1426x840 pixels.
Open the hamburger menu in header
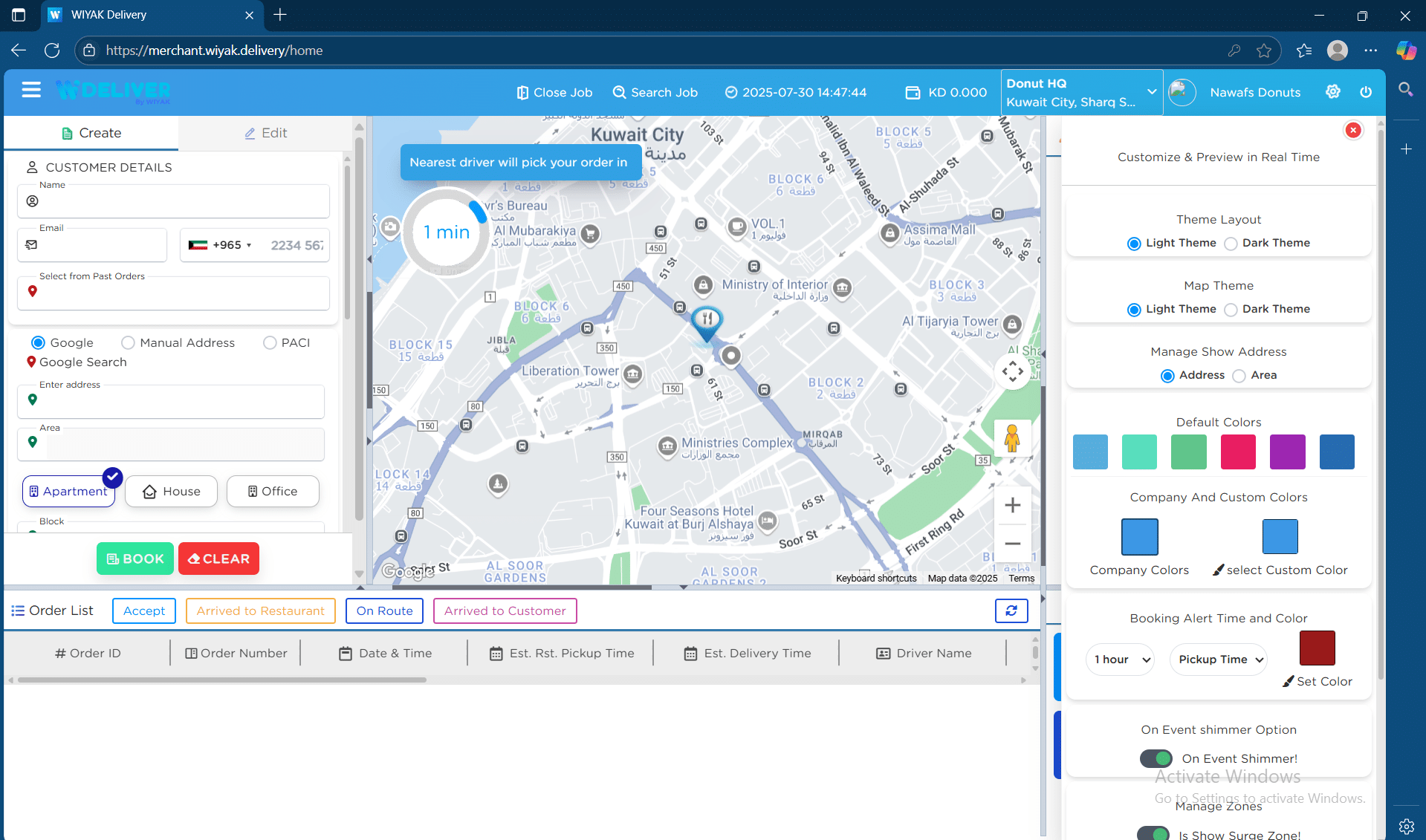coord(31,91)
